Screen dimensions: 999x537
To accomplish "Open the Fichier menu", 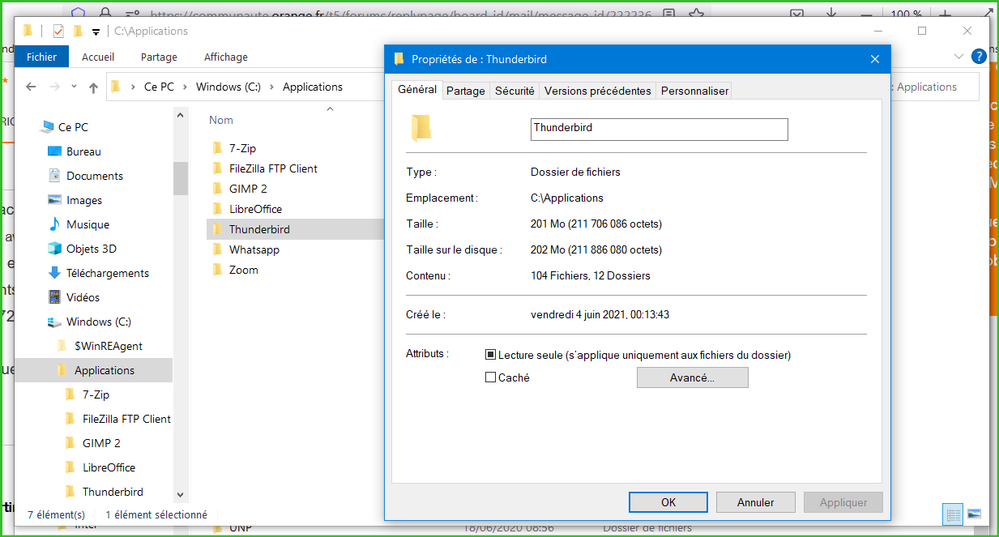I will pos(41,57).
